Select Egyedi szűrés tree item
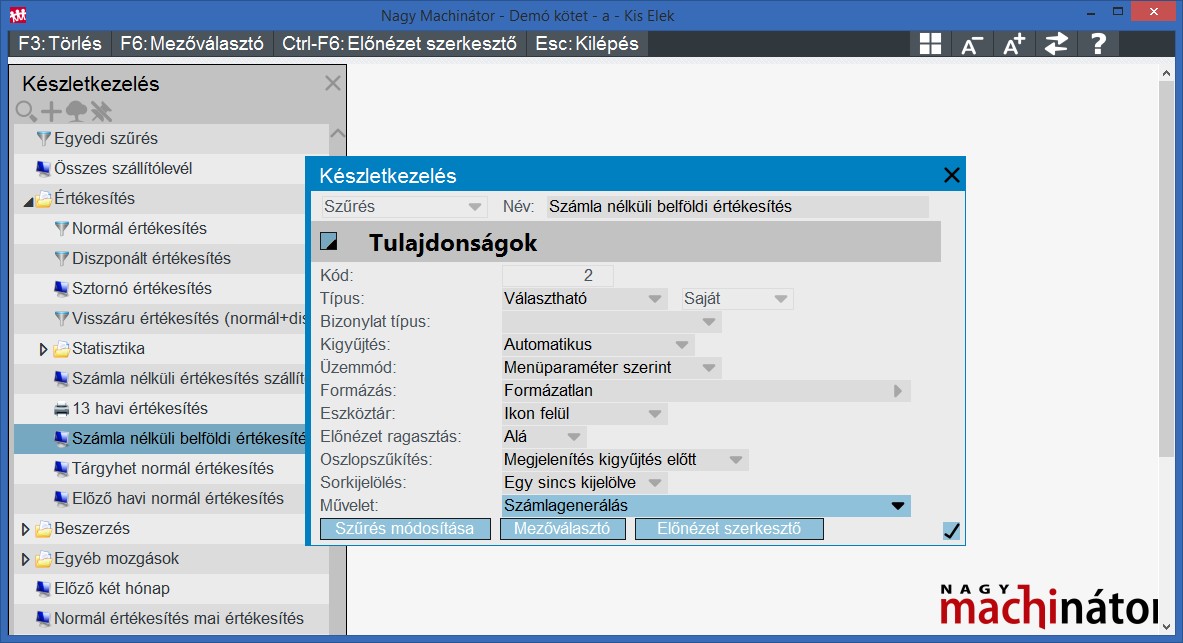Viewport: 1183px width, 643px height. pos(171,139)
